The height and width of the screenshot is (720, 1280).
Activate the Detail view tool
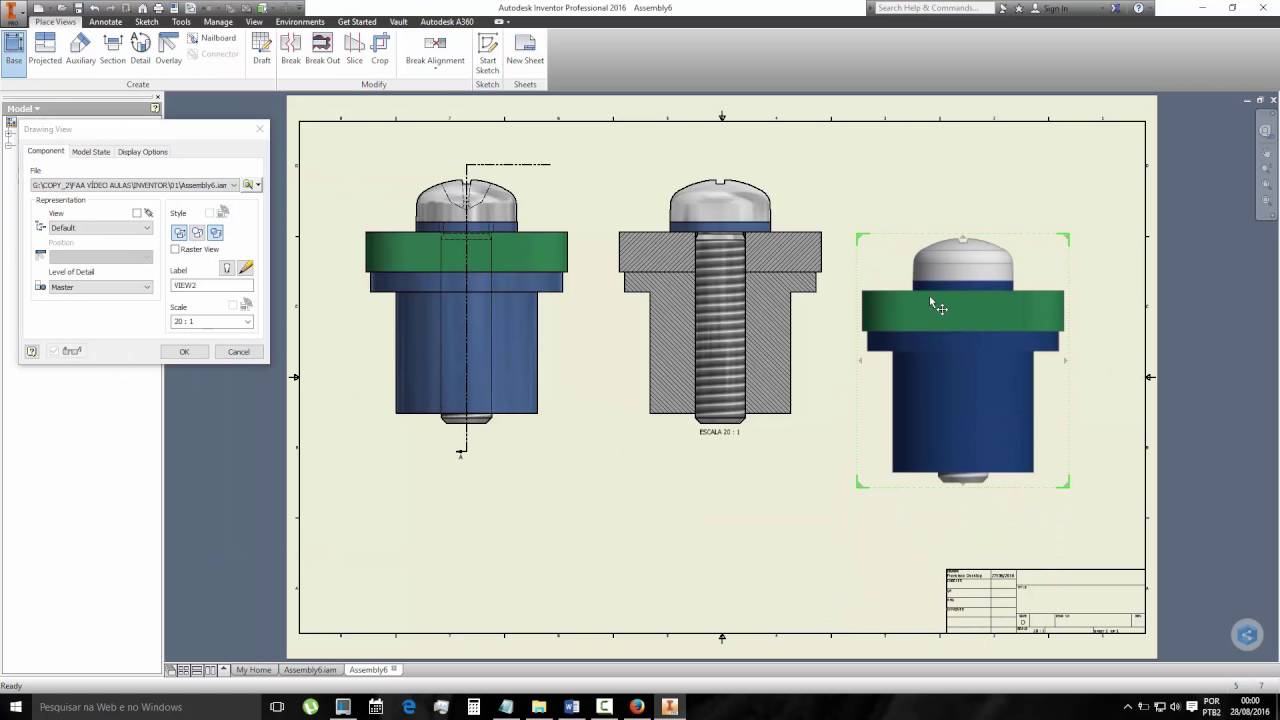click(140, 48)
